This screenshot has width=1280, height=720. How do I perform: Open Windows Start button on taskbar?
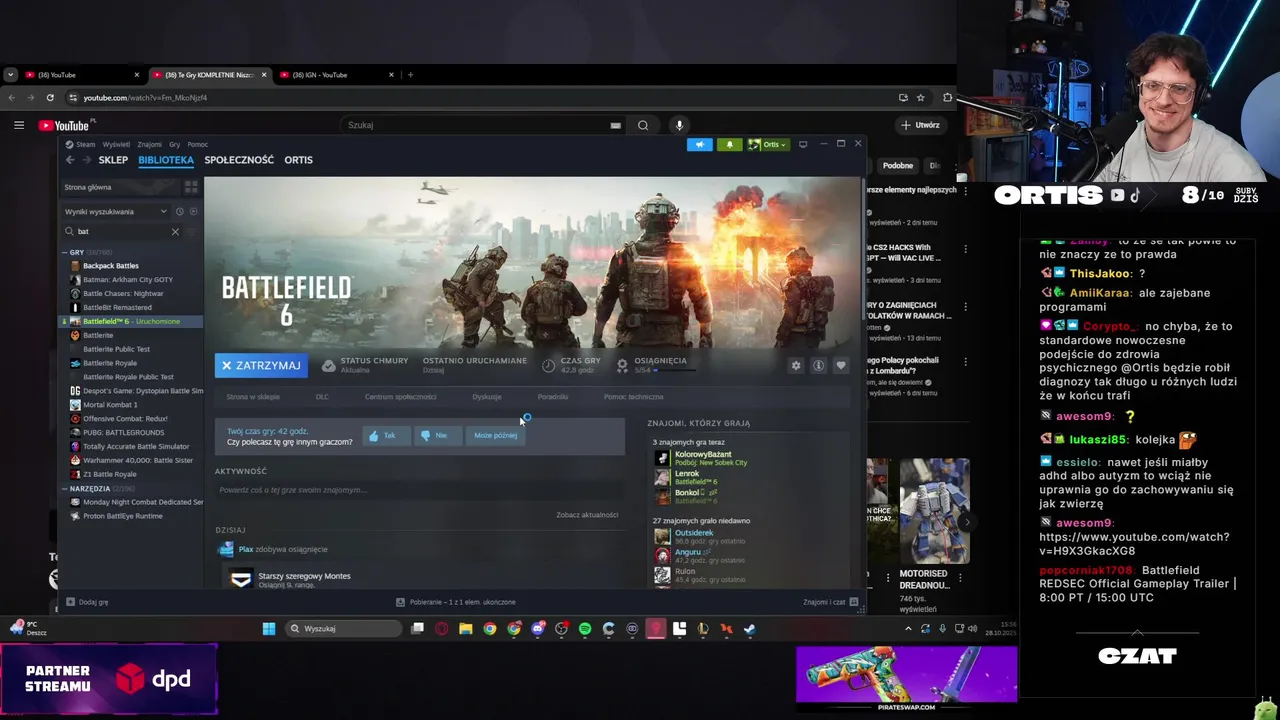coord(269,629)
